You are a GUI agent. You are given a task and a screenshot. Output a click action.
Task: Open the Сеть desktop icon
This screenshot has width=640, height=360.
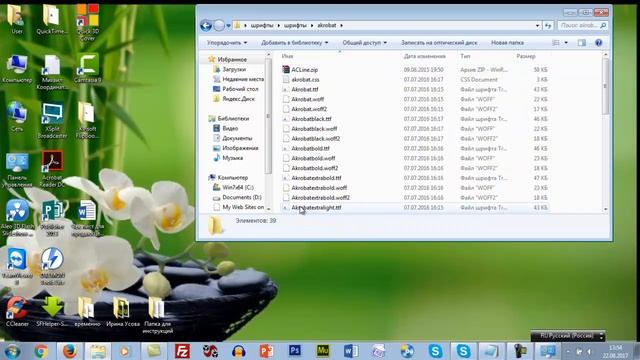(x=17, y=117)
